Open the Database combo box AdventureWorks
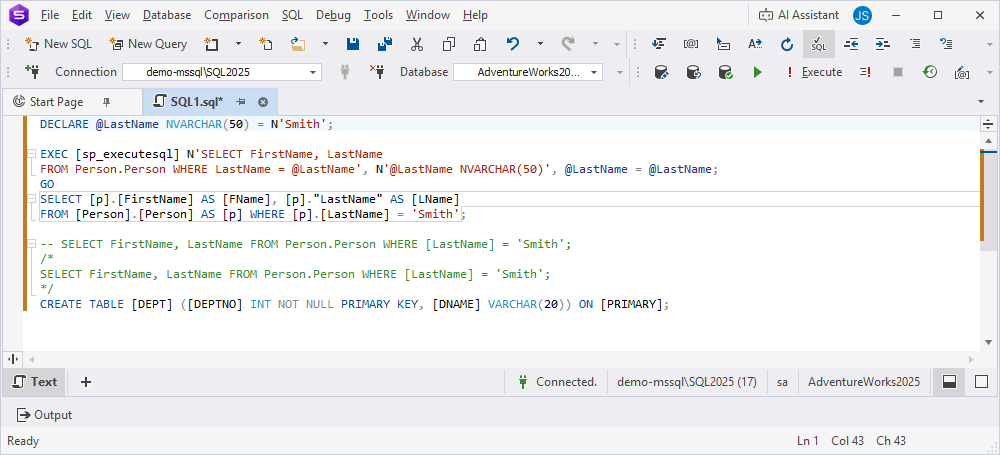The height and width of the screenshot is (455, 1000). pyautogui.click(x=528, y=72)
